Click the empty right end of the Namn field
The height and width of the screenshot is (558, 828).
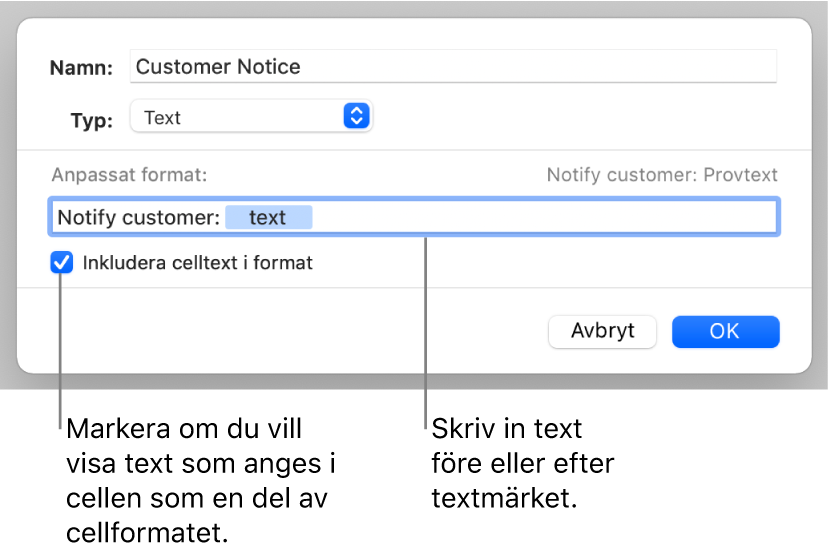click(600, 67)
